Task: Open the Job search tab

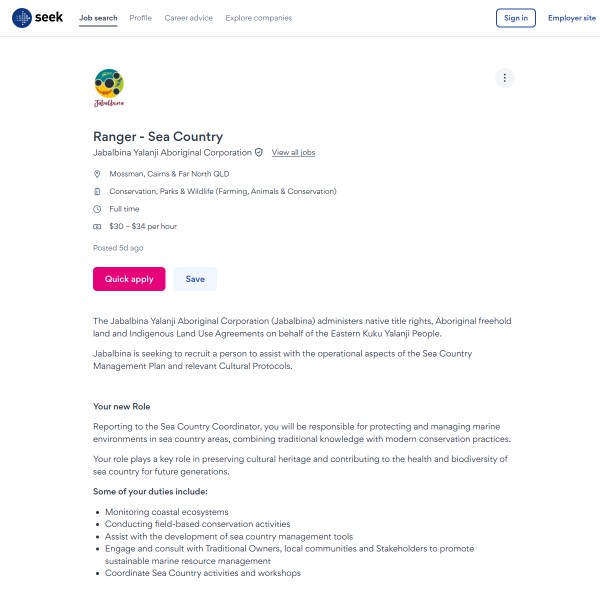Action: coord(98,18)
